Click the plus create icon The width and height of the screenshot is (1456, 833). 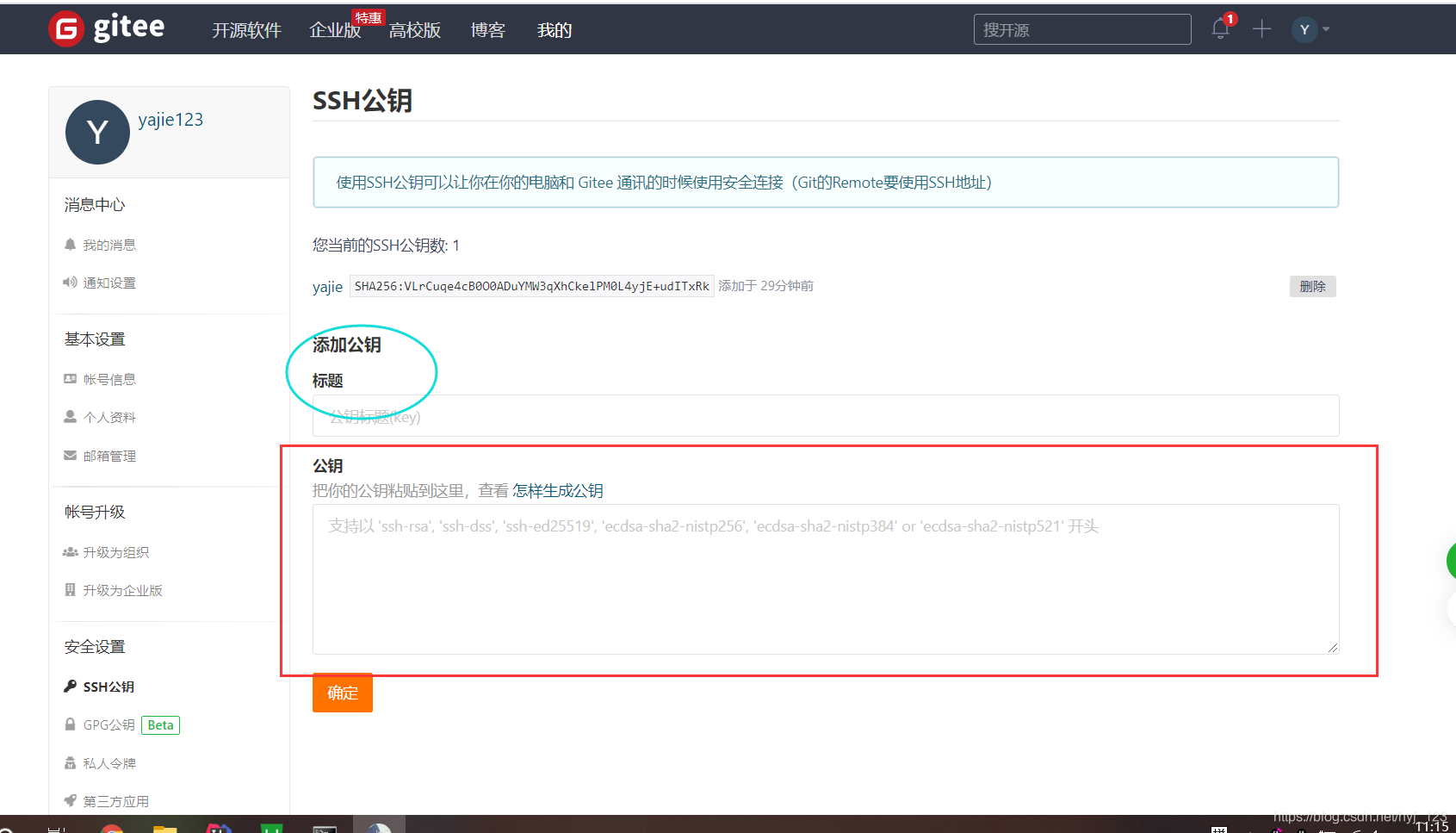pos(1261,29)
